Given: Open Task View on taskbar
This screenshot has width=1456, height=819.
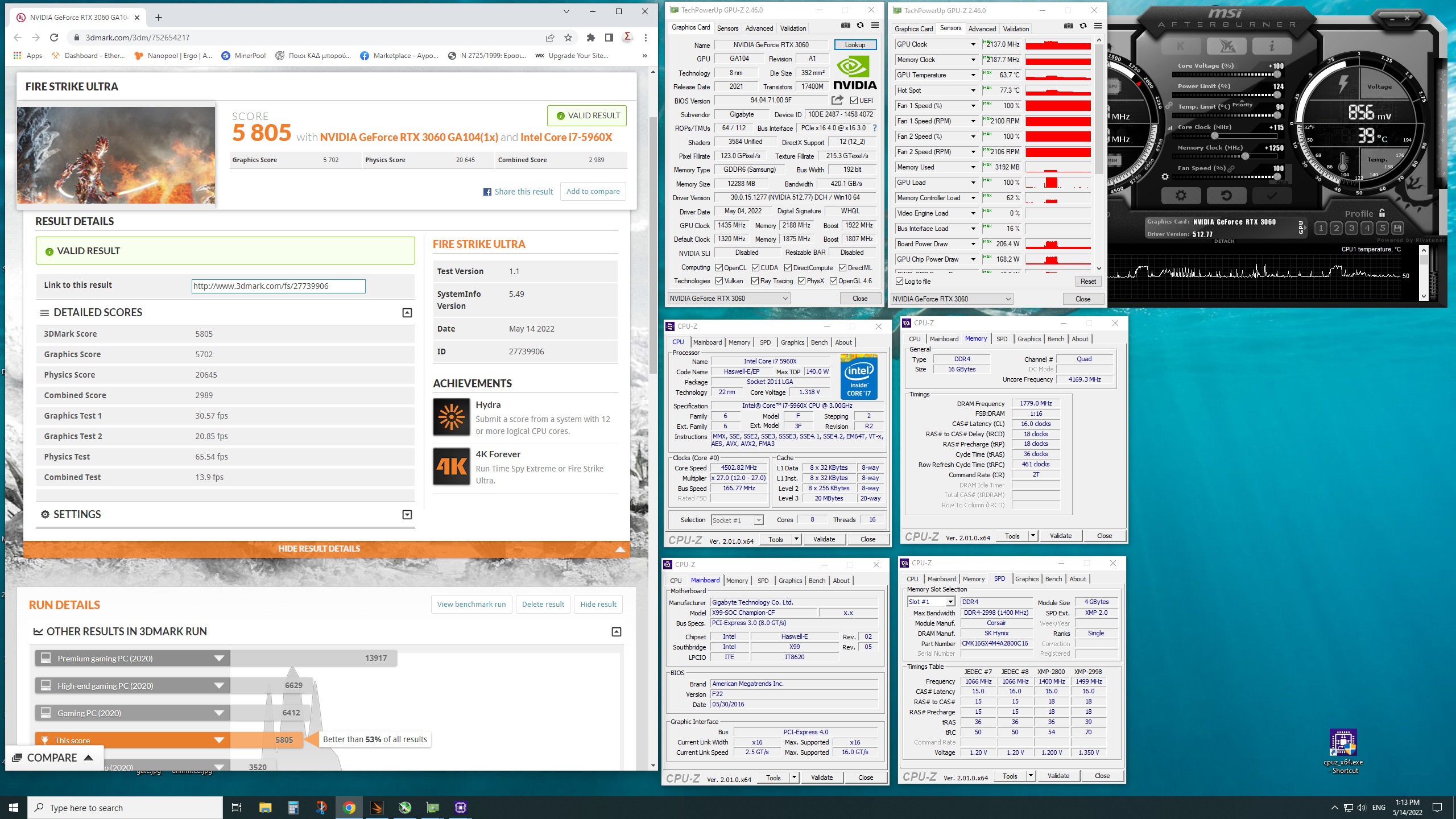Looking at the screenshot, I should point(237,808).
